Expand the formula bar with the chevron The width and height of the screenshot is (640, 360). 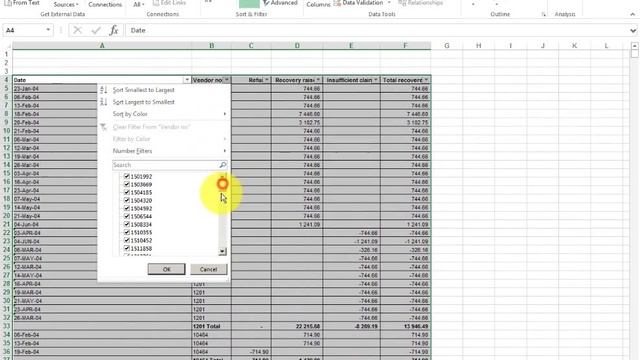[x=633, y=30]
